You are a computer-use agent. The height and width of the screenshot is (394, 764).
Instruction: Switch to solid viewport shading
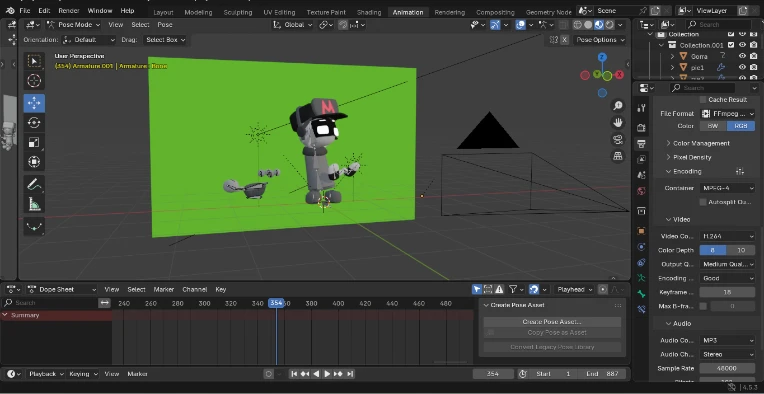coord(588,25)
